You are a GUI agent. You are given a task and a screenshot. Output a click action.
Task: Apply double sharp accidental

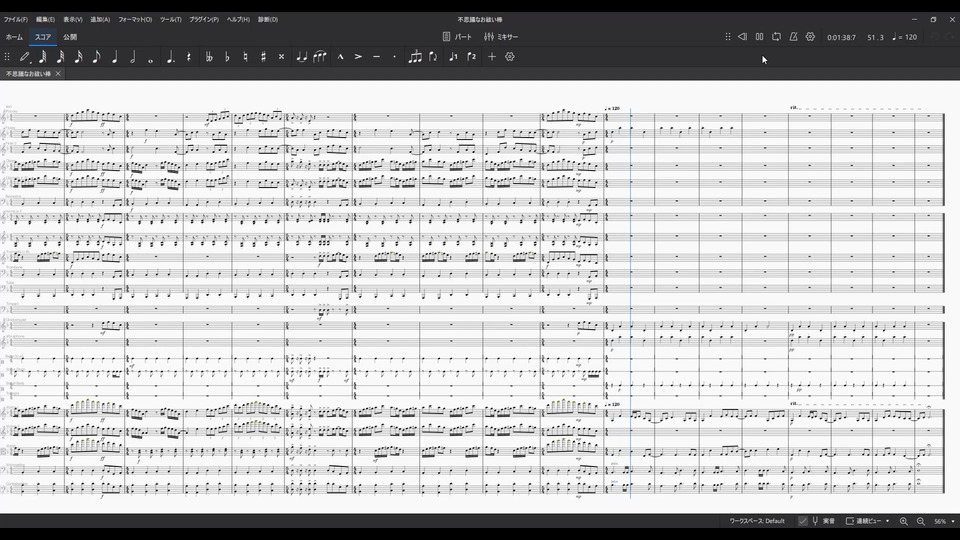[x=281, y=57]
